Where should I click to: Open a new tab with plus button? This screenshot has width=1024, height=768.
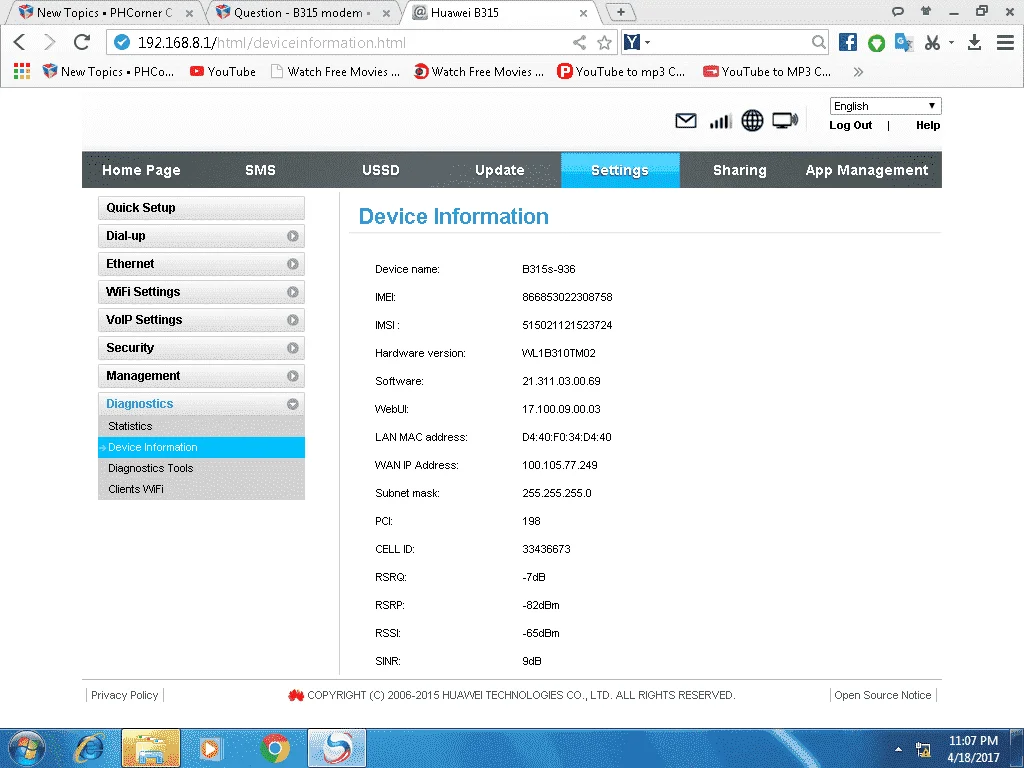pyautogui.click(x=620, y=12)
